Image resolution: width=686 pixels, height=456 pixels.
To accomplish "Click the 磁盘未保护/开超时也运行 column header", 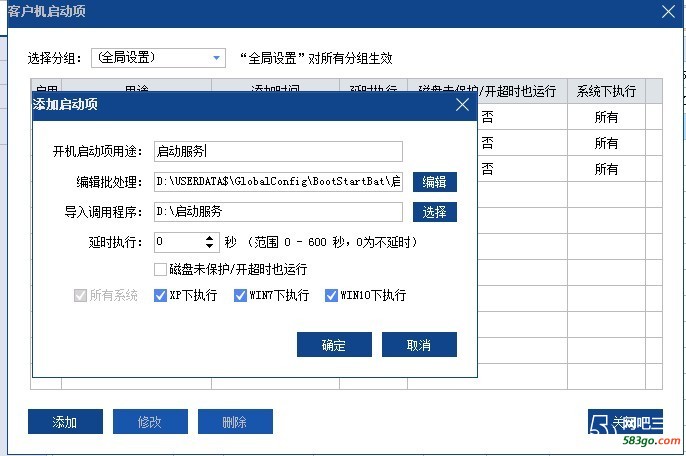I will click(487, 91).
